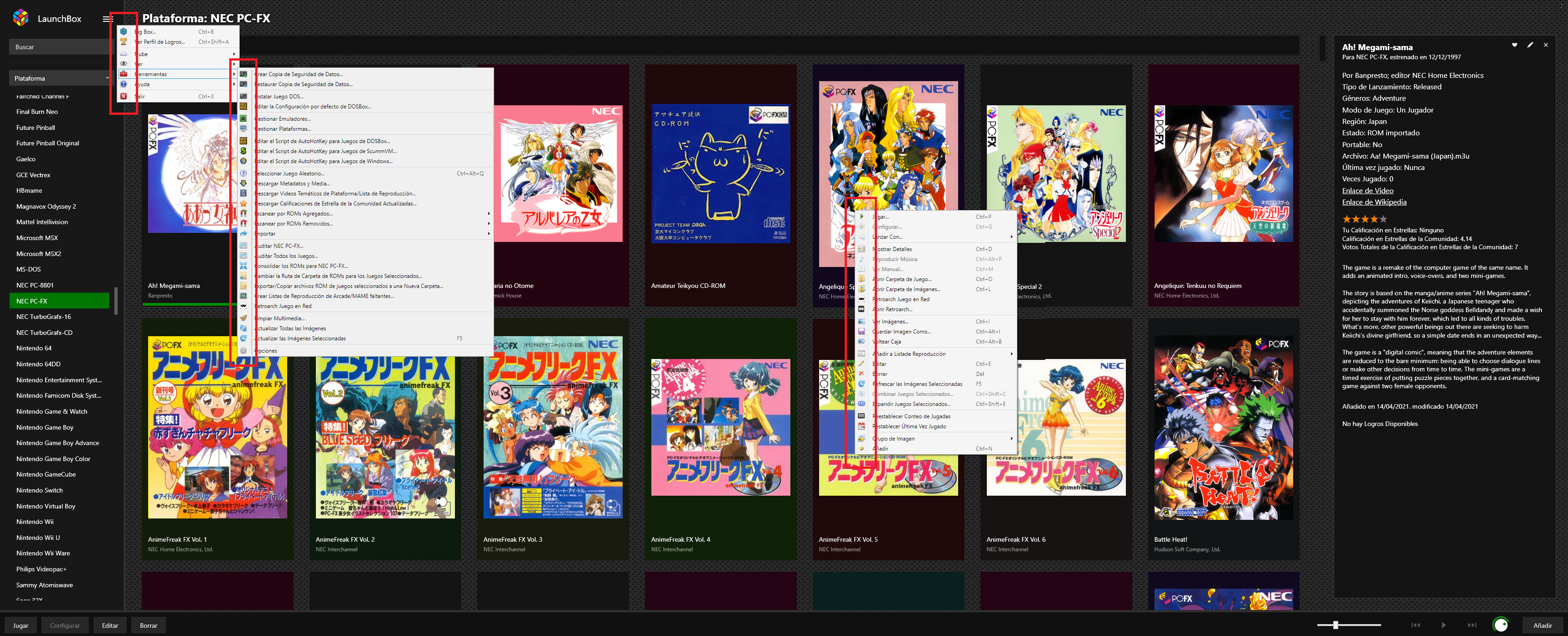Click the pencil Editar icon in context menu

[861, 364]
